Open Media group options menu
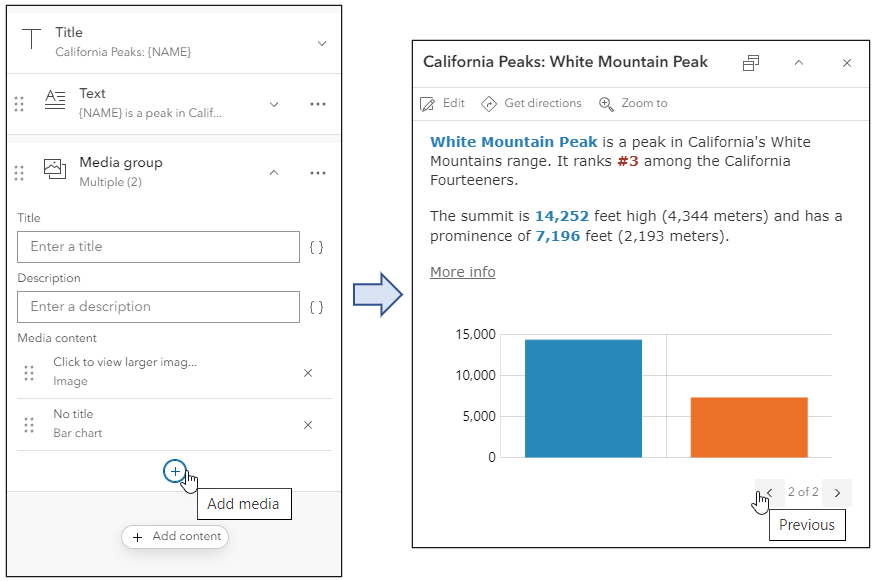Image resolution: width=875 pixels, height=581 pixels. (318, 173)
